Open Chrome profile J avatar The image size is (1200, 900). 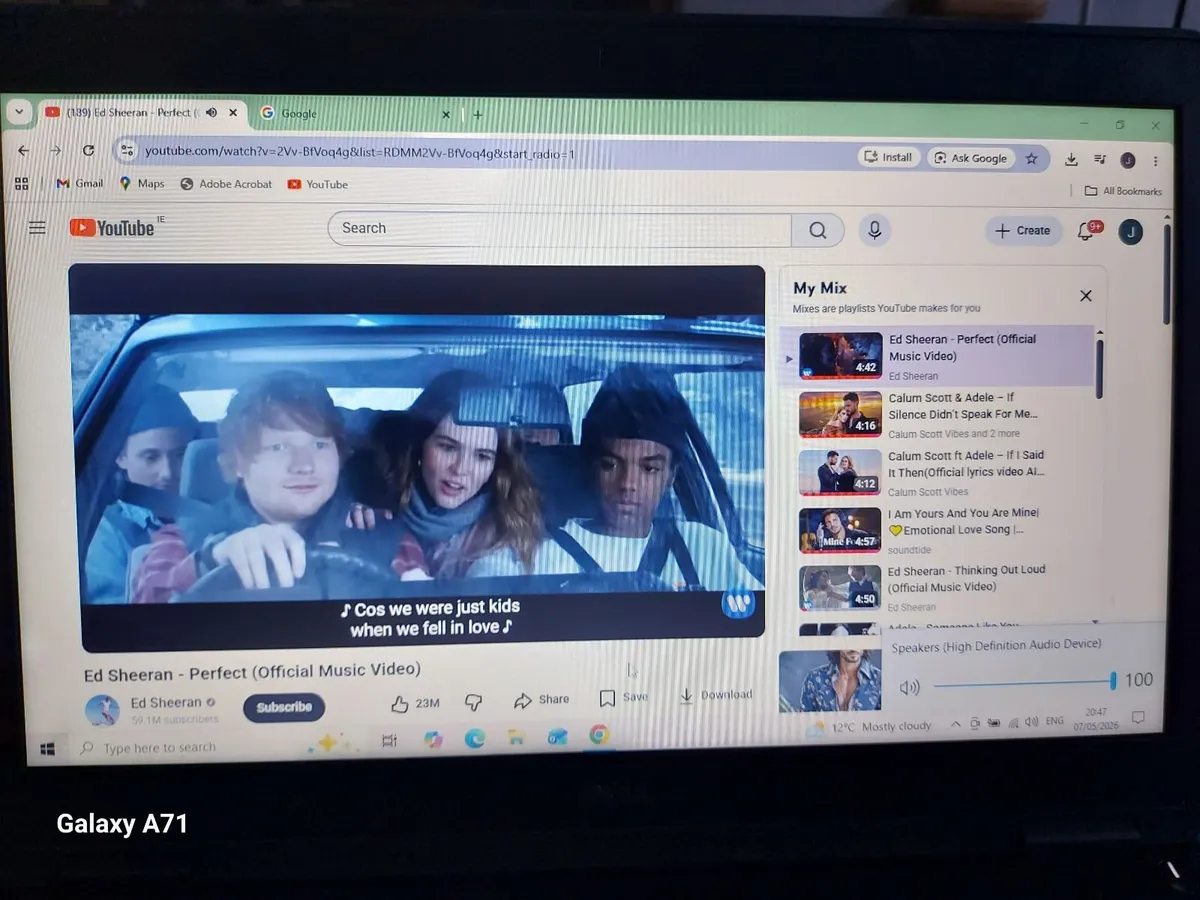1128,160
